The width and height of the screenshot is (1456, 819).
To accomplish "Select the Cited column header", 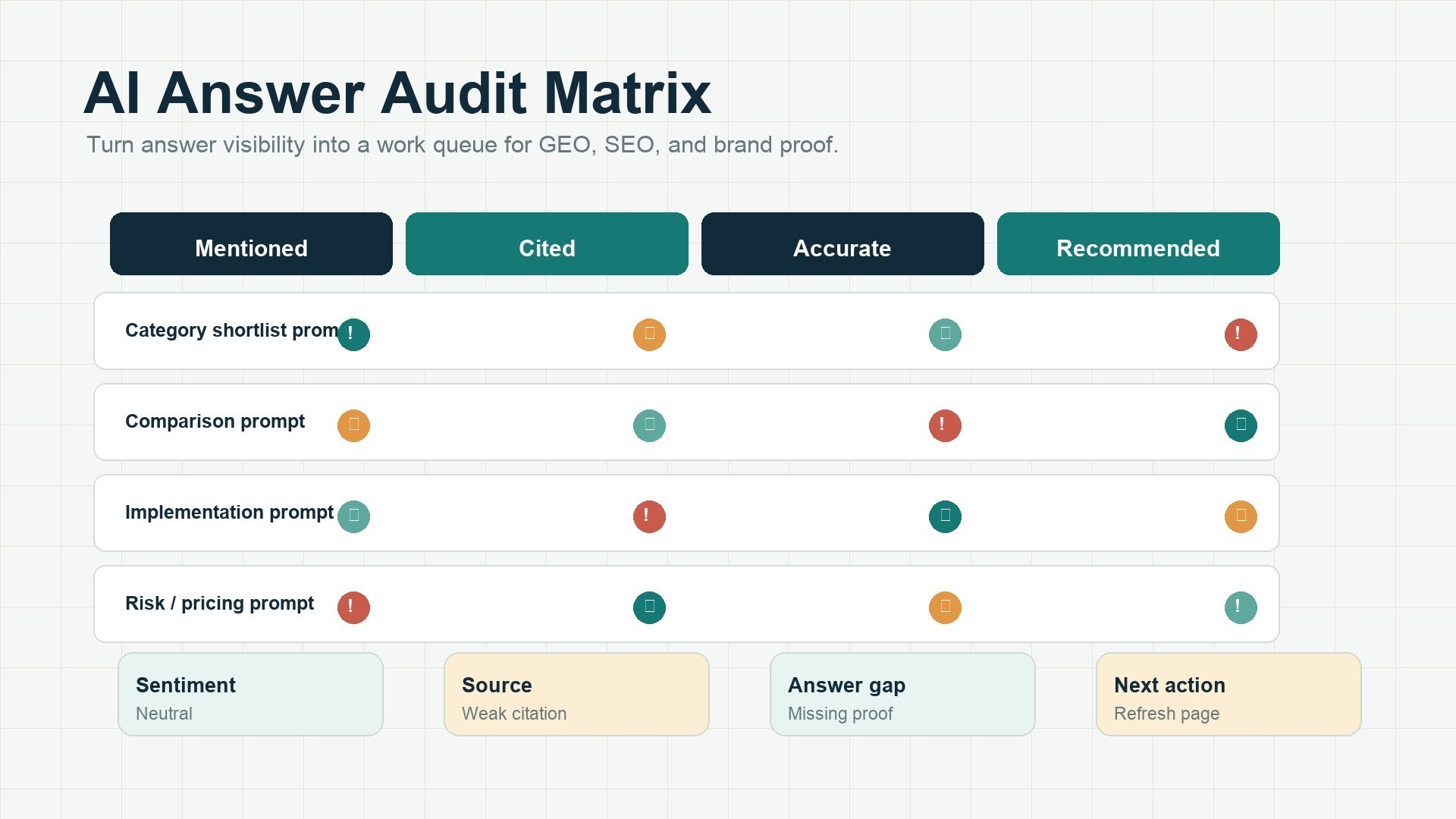I will tap(547, 244).
